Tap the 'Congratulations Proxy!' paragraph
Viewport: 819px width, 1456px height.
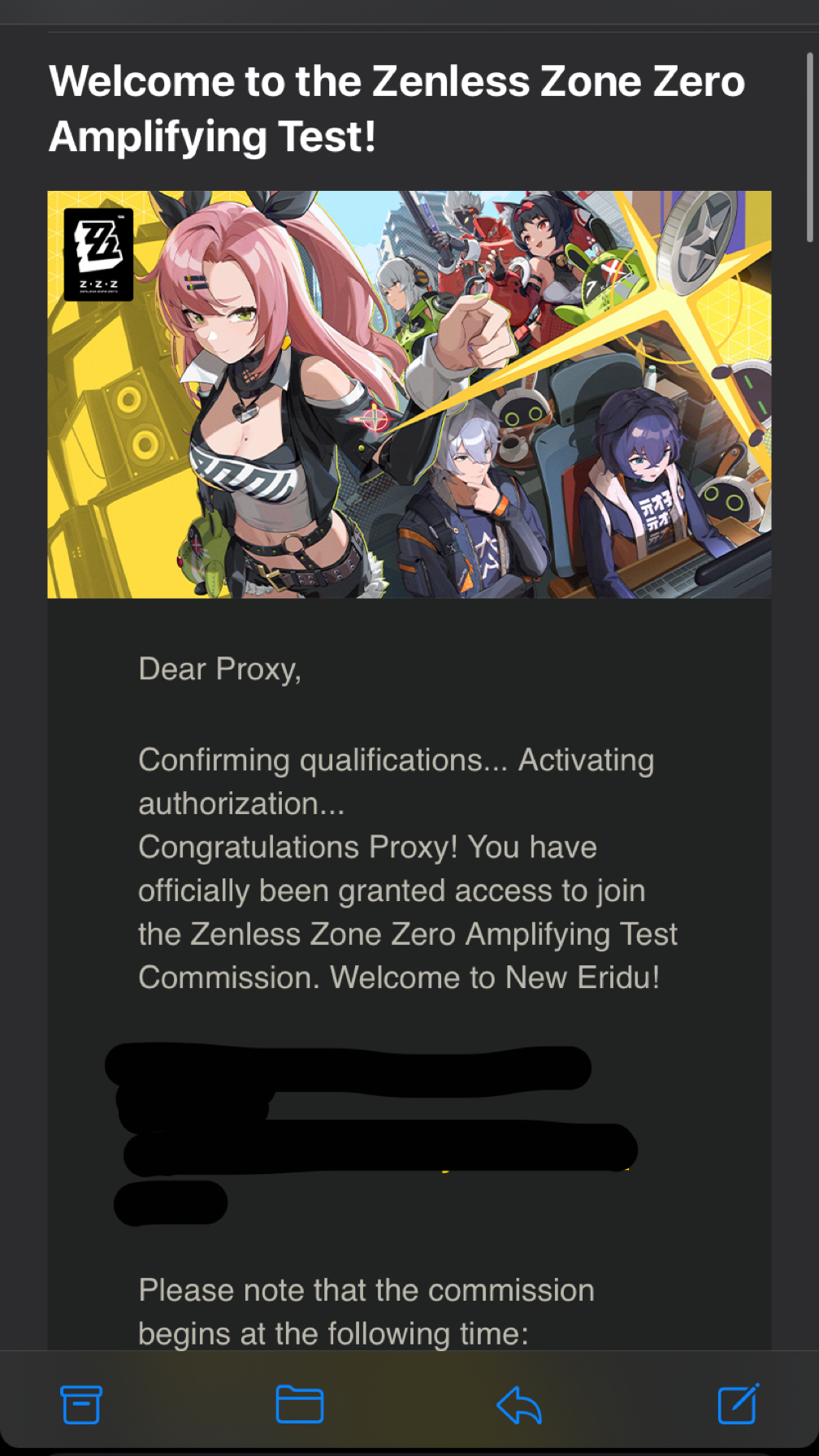[x=407, y=912]
